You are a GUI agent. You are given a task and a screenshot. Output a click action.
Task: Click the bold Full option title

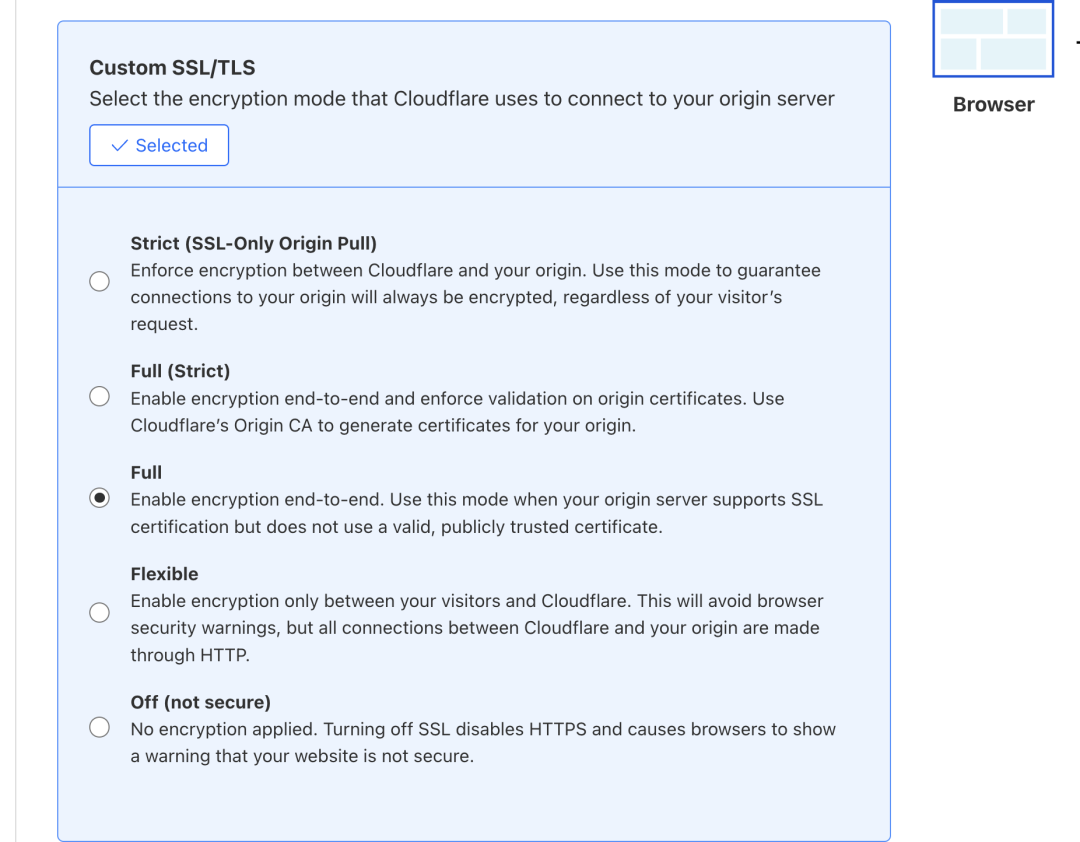pyautogui.click(x=146, y=473)
